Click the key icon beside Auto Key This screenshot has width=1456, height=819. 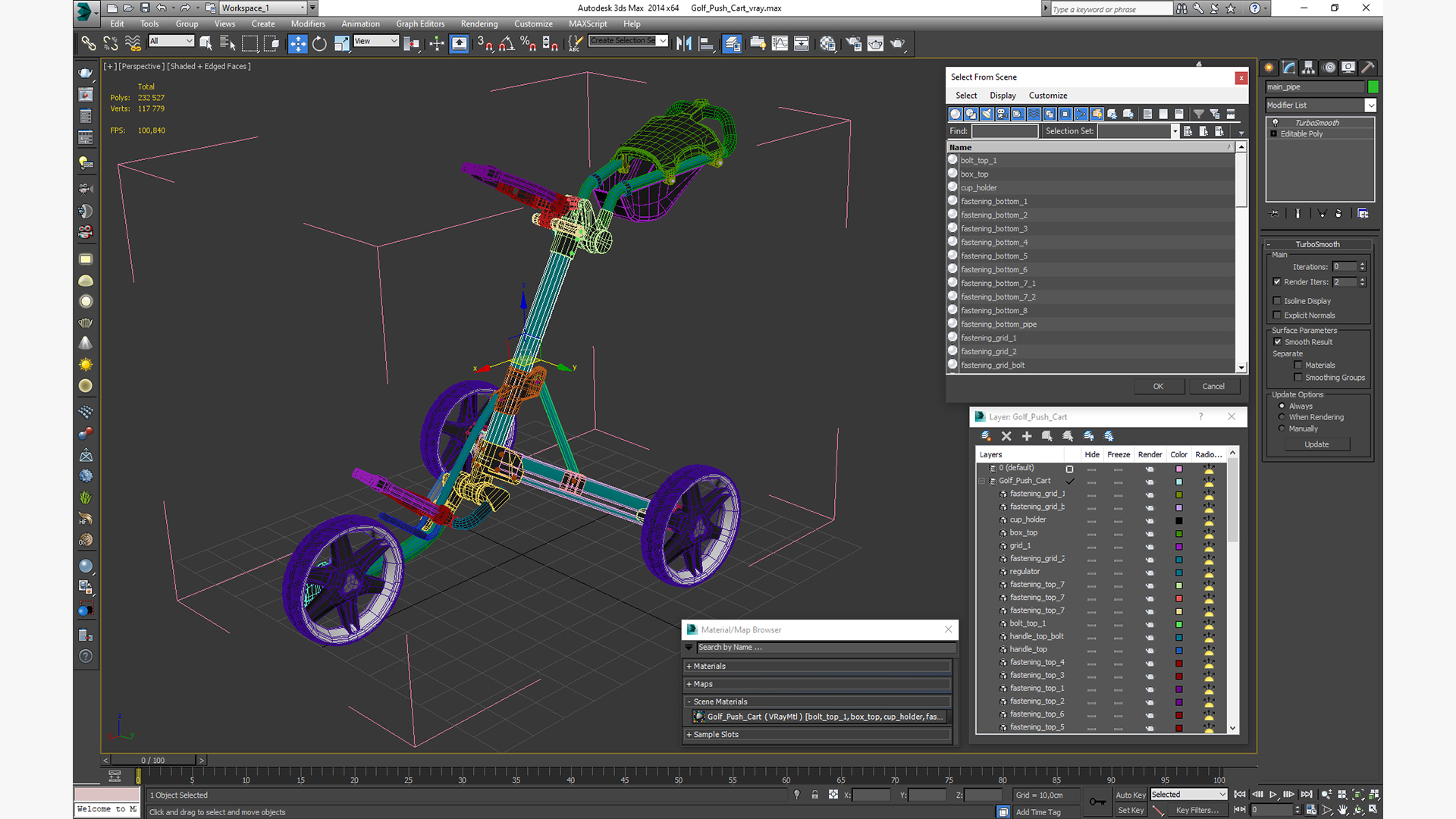coord(1097,802)
